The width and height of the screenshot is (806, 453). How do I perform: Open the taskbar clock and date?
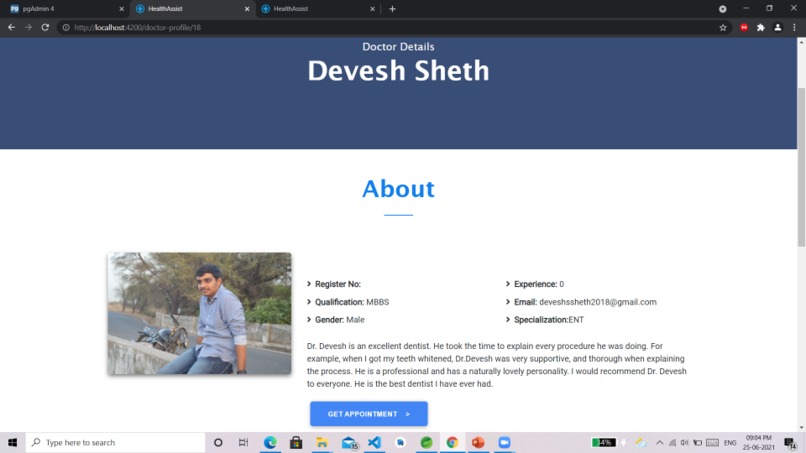pos(759,442)
